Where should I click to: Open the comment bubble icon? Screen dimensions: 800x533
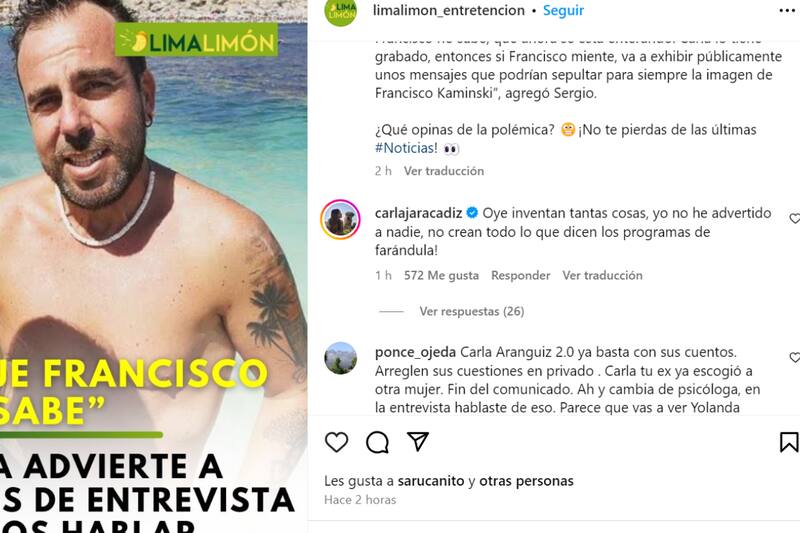pos(377,442)
